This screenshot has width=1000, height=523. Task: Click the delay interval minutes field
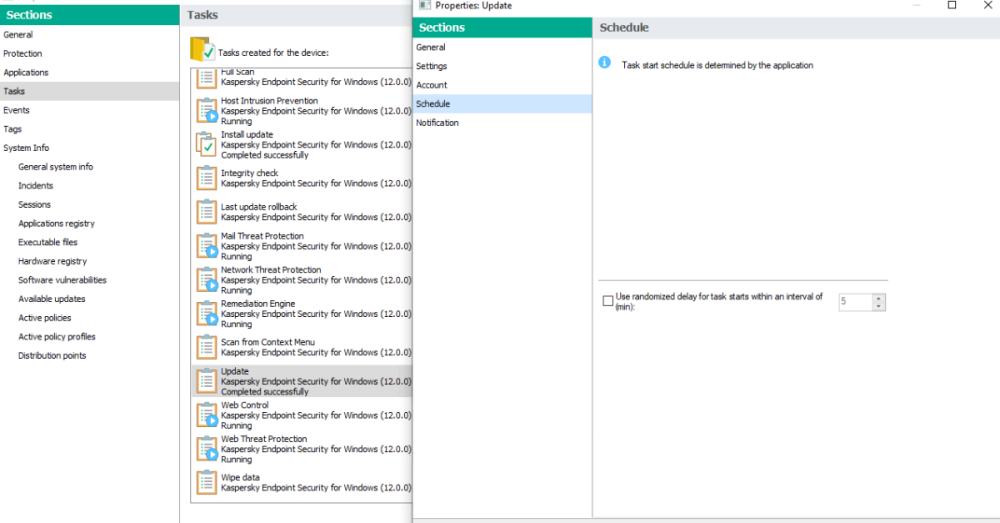(x=855, y=302)
